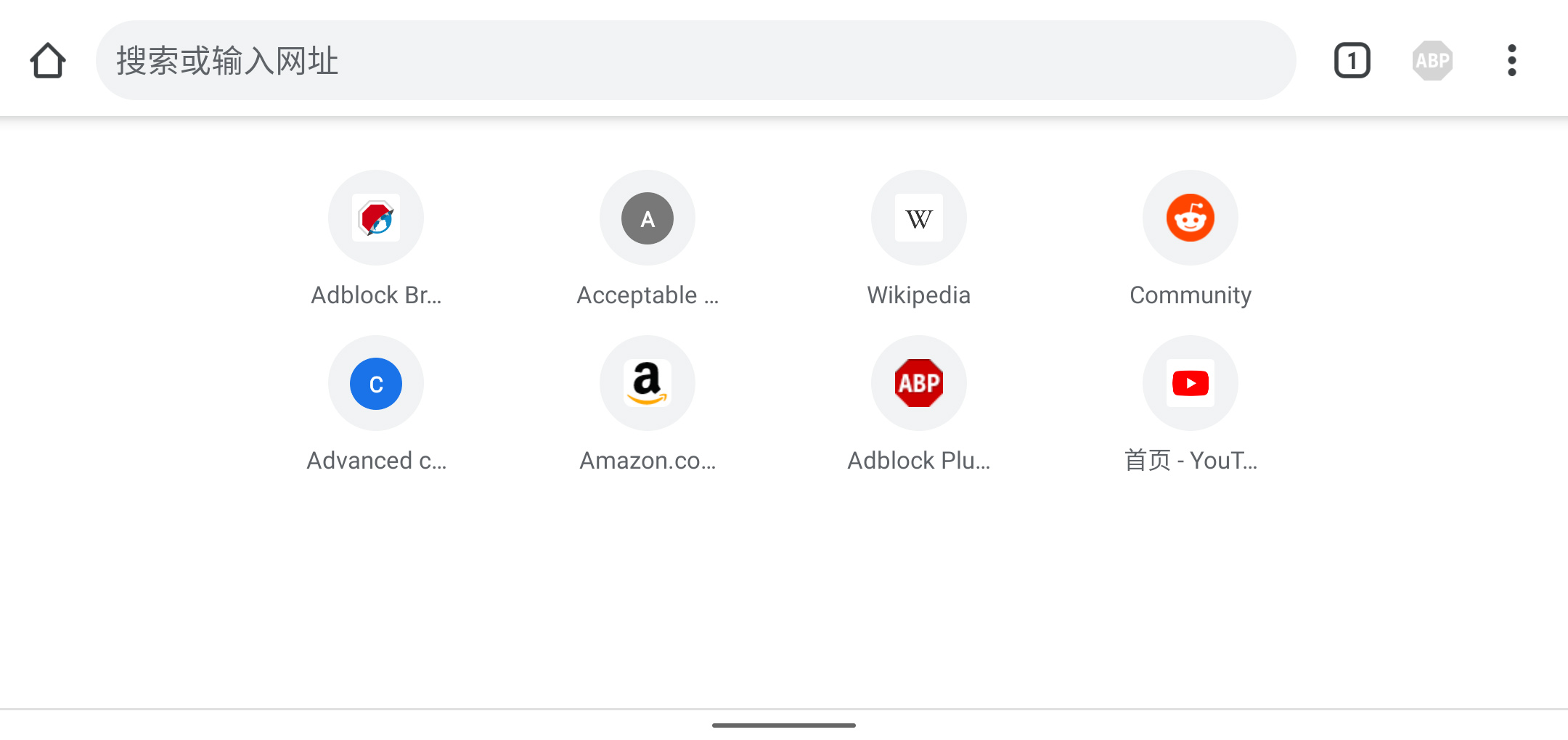Open the Wikipedia shortcut

coord(918,218)
